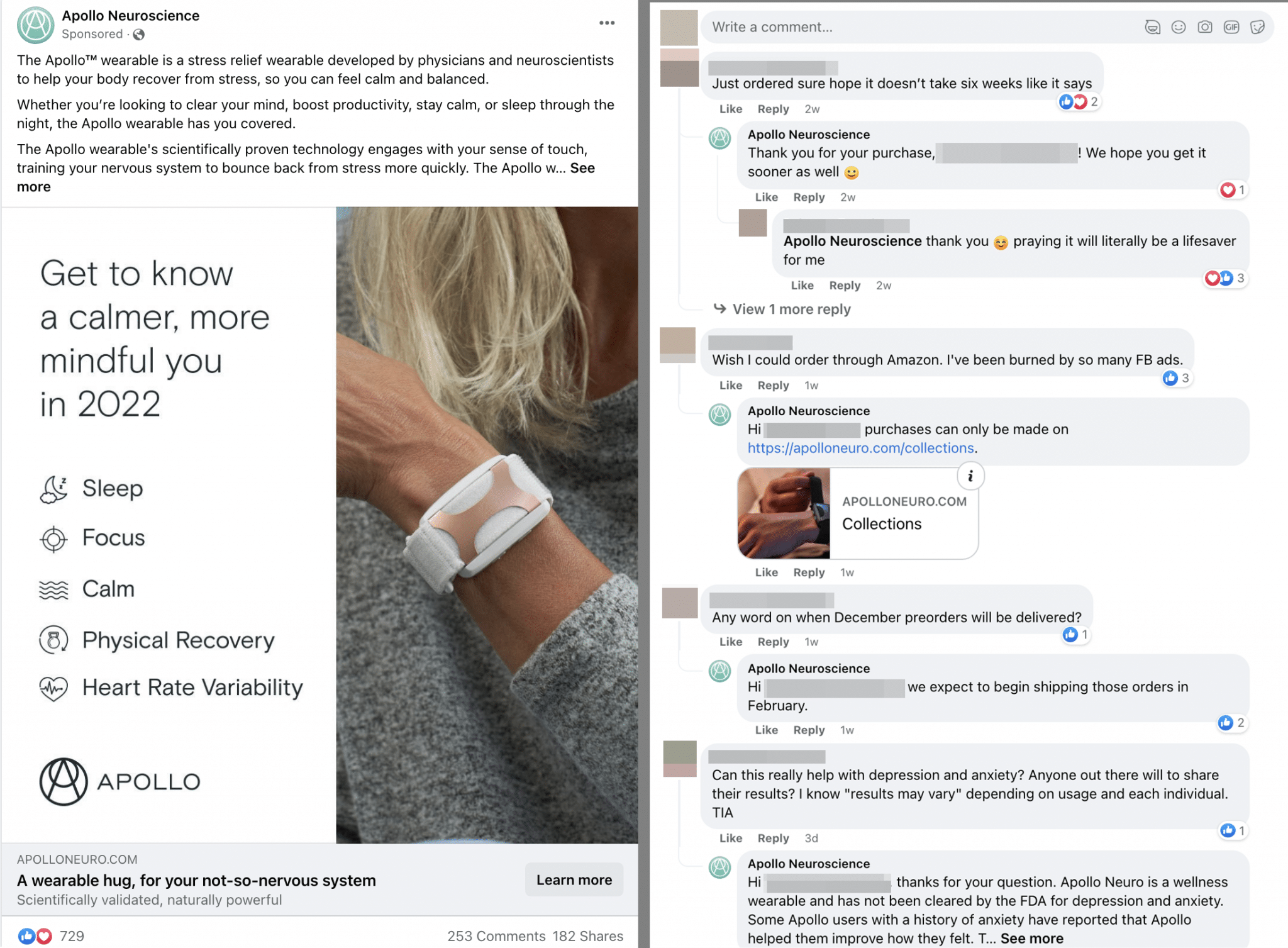Open the apolloneuro.com/collections link
1288x948 pixels.
click(x=860, y=448)
